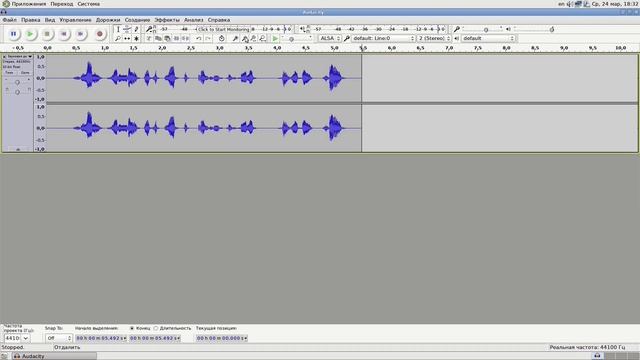The height and width of the screenshot is (360, 640).
Task: Skip to the start of the track
Action: tap(64, 34)
